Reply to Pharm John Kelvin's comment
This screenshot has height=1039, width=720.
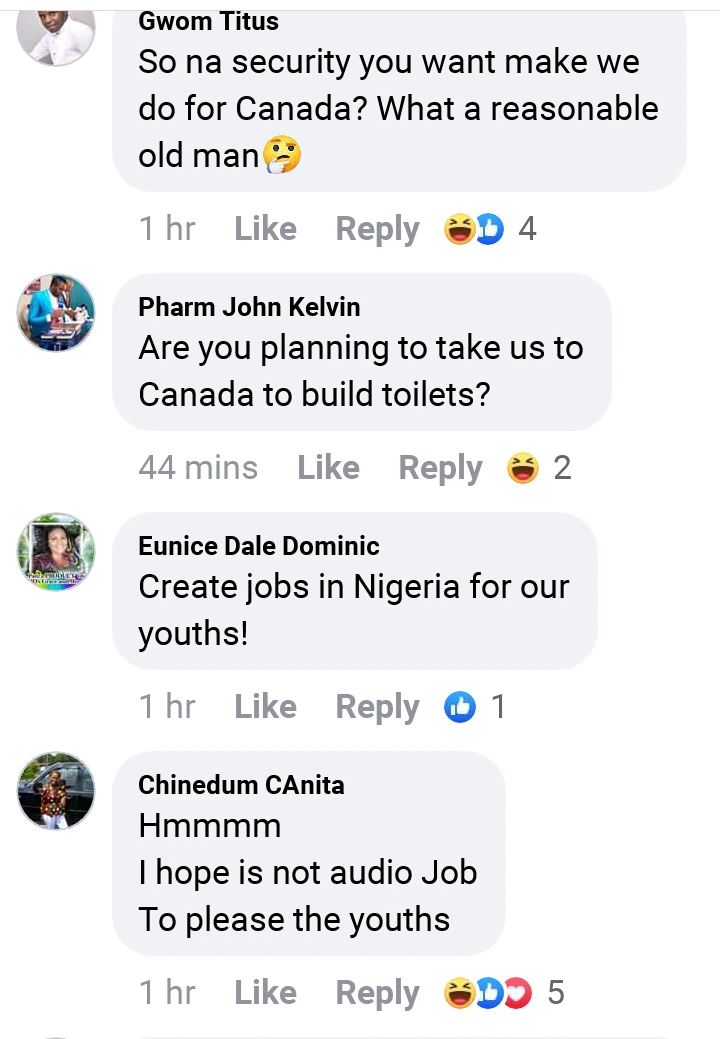[x=440, y=468]
